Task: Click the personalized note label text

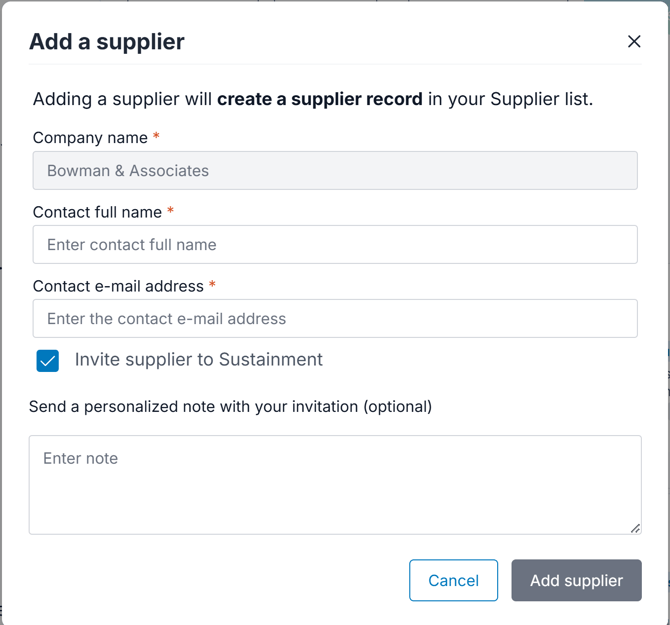Action: click(230, 407)
